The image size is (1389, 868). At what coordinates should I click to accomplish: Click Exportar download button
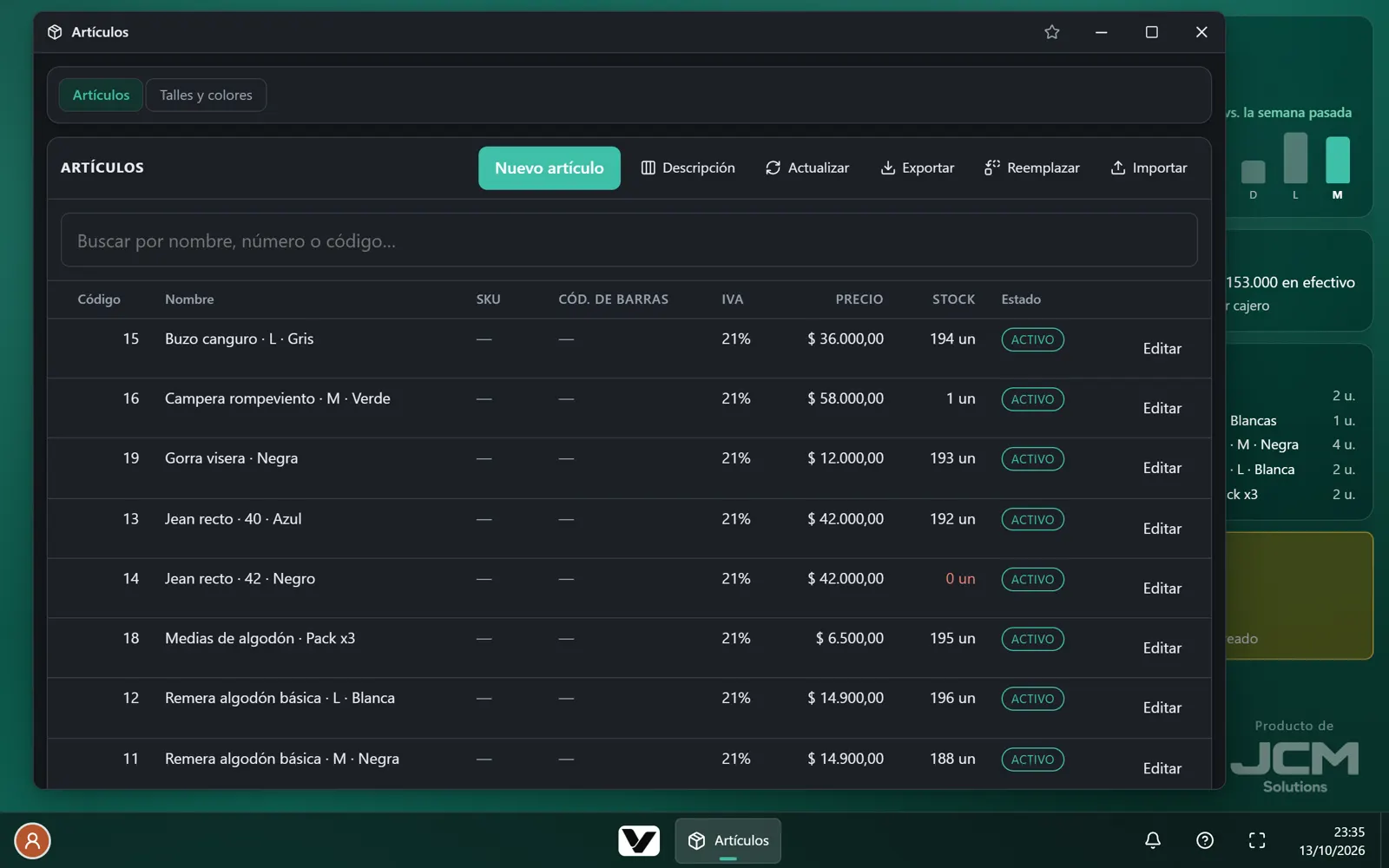coord(917,168)
